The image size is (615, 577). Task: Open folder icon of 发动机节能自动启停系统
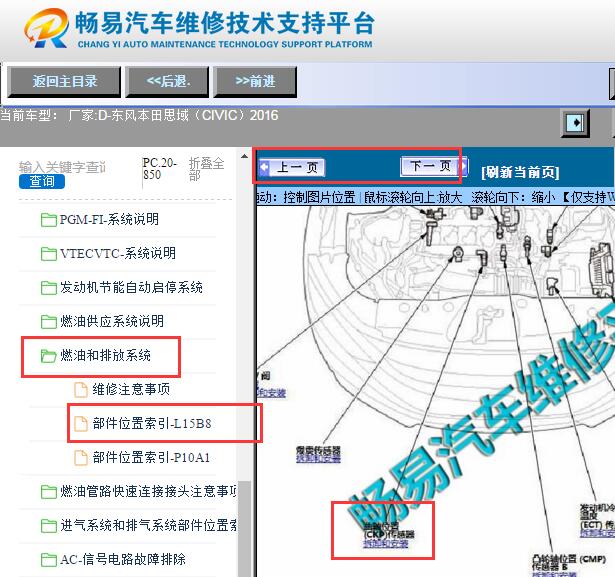(49, 288)
